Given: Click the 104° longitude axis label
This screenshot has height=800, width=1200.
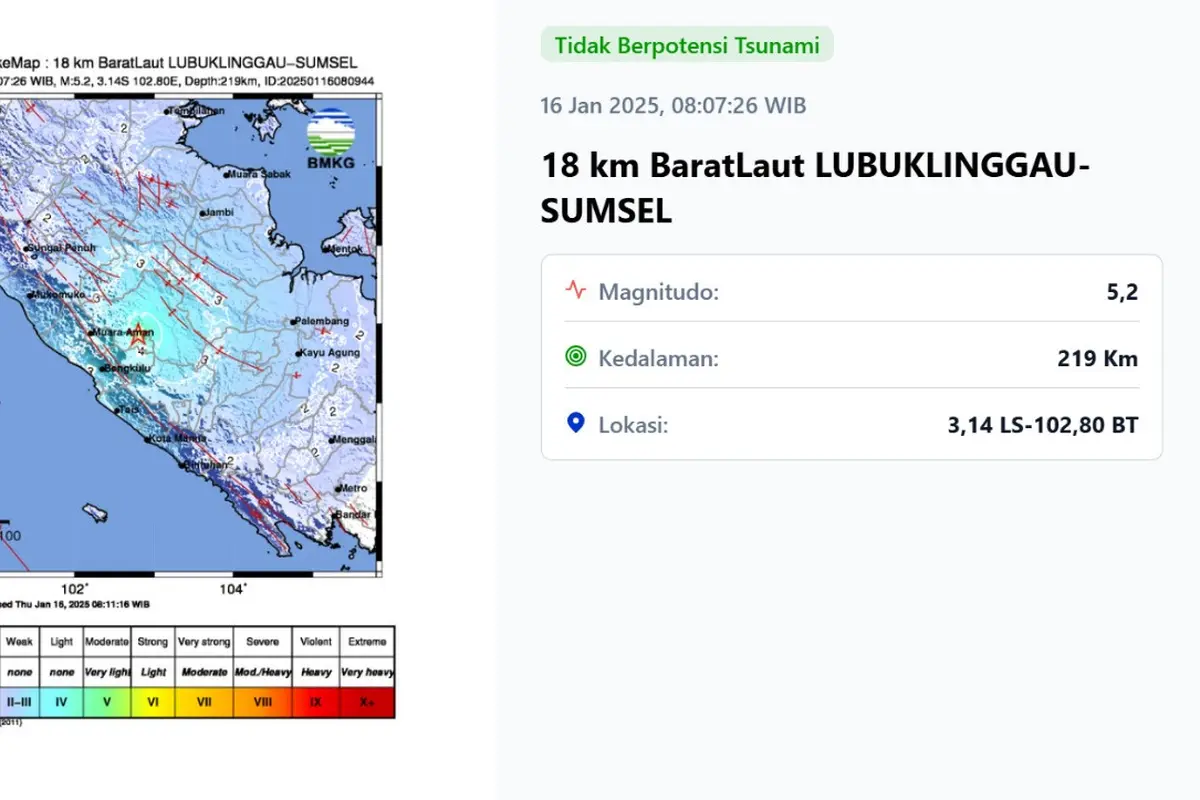Looking at the screenshot, I should [233, 589].
